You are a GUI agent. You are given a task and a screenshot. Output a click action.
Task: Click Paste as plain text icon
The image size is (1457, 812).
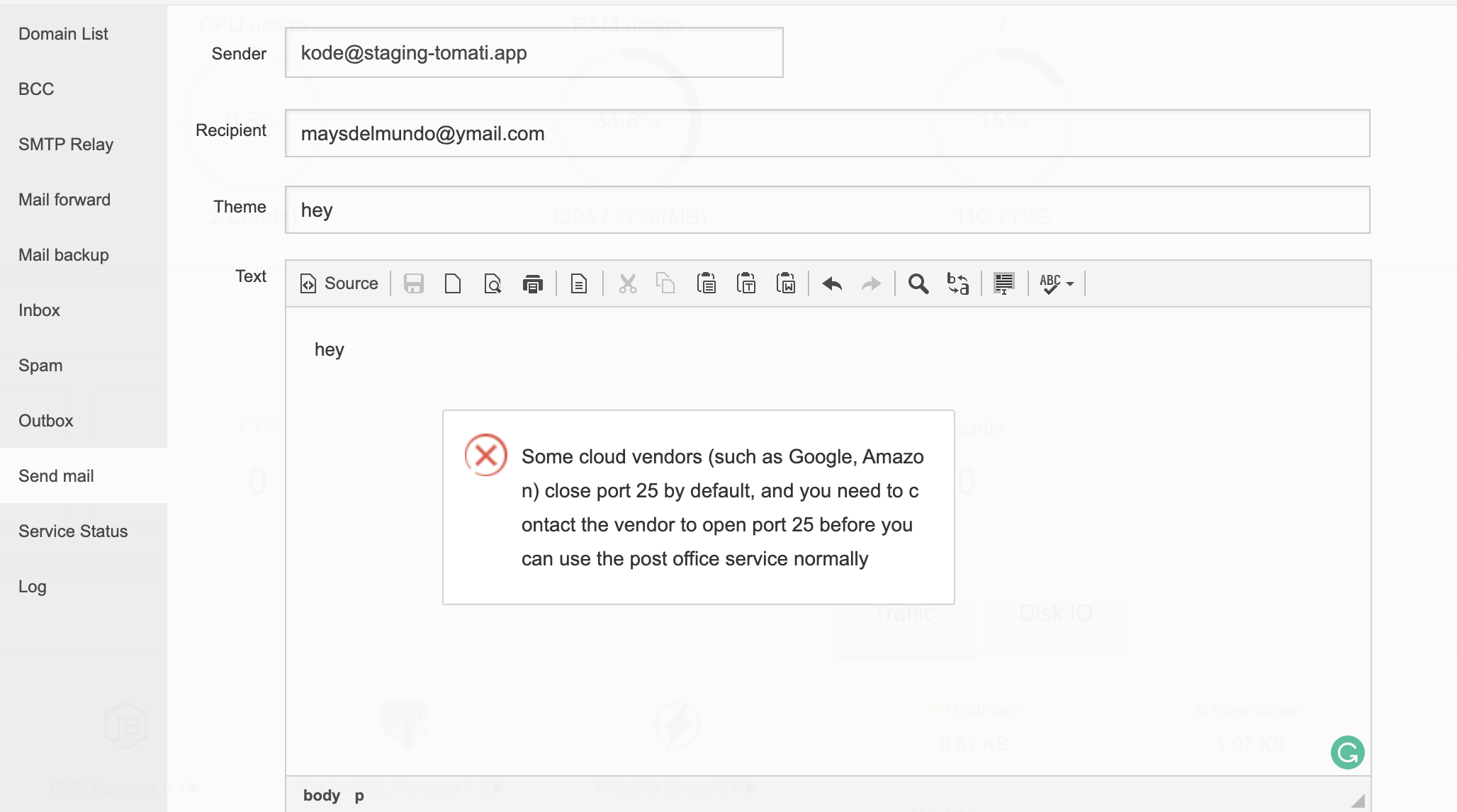pyautogui.click(x=746, y=283)
